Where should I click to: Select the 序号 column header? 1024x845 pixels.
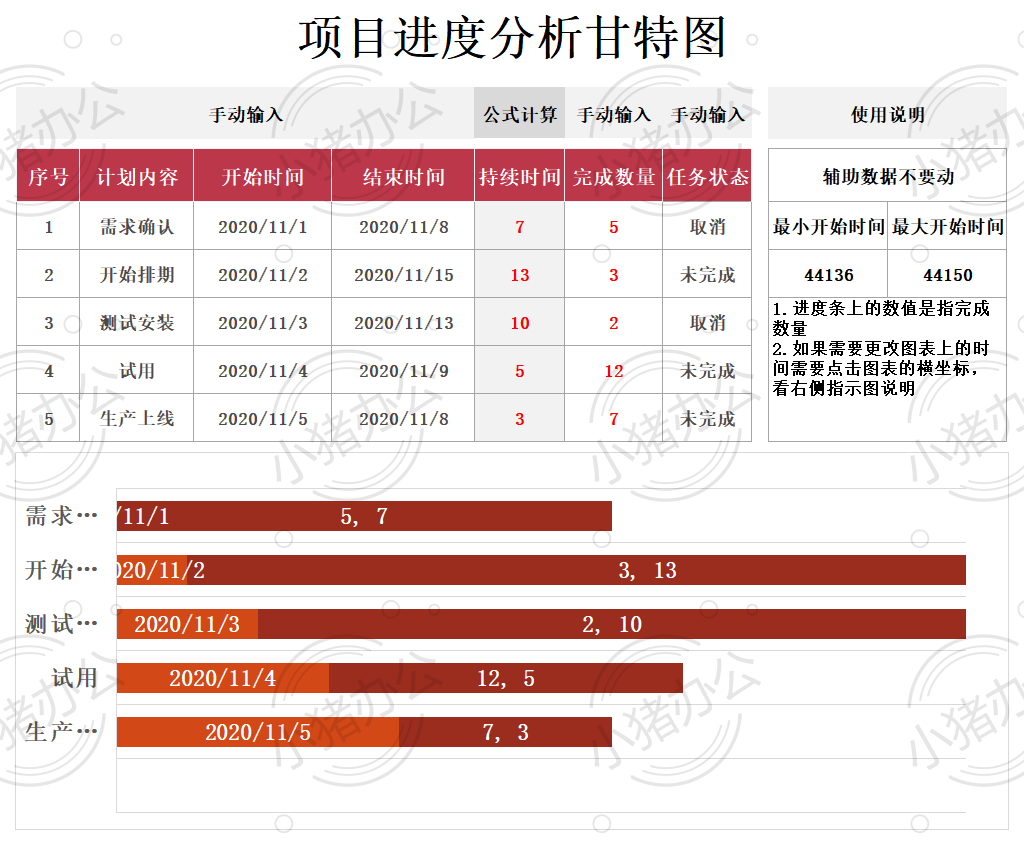(48, 176)
